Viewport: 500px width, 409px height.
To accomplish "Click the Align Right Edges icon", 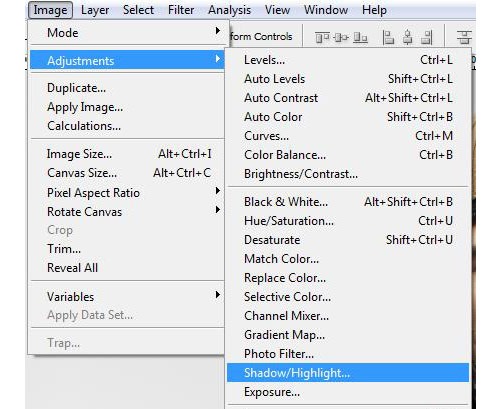I will click(x=427, y=38).
